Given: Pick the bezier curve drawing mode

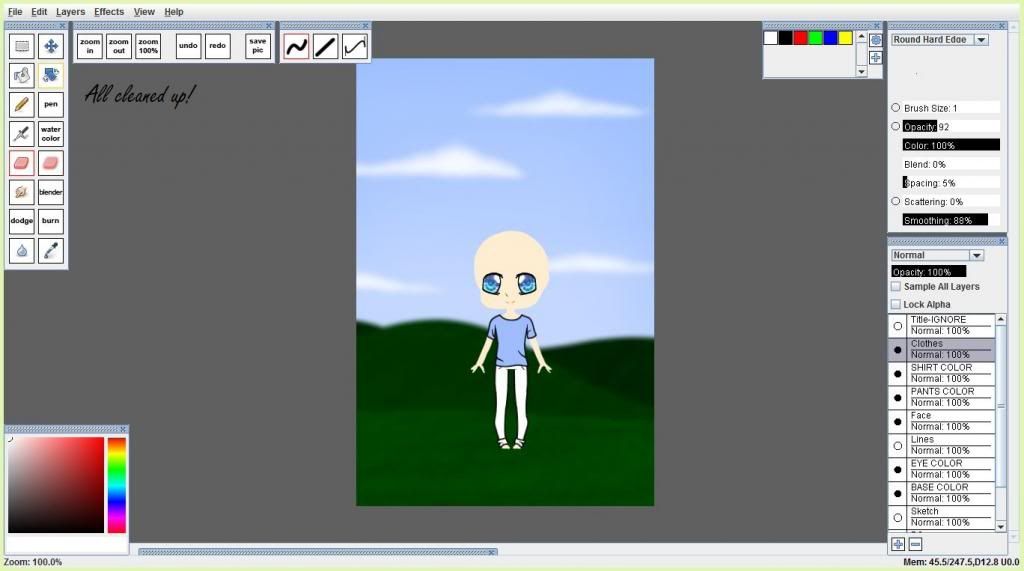Looking at the screenshot, I should point(355,46).
